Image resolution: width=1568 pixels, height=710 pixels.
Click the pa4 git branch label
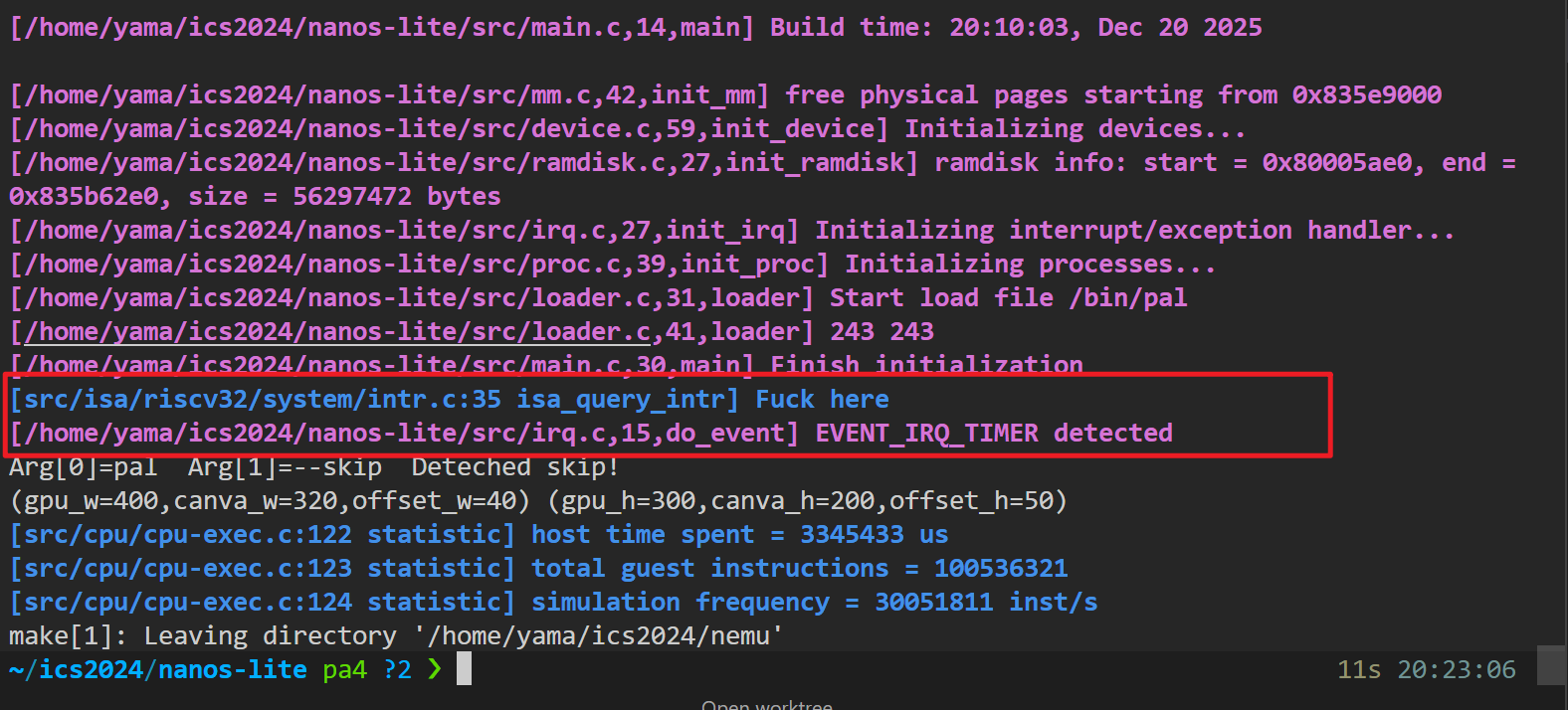pyautogui.click(x=344, y=669)
